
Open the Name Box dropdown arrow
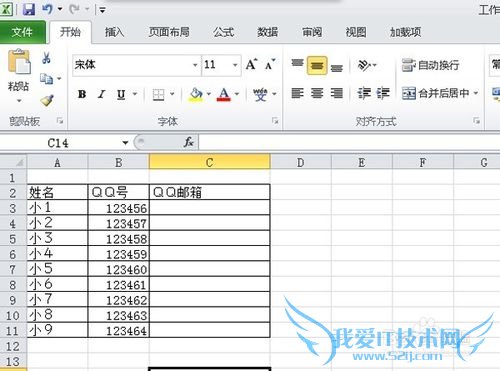click(125, 143)
